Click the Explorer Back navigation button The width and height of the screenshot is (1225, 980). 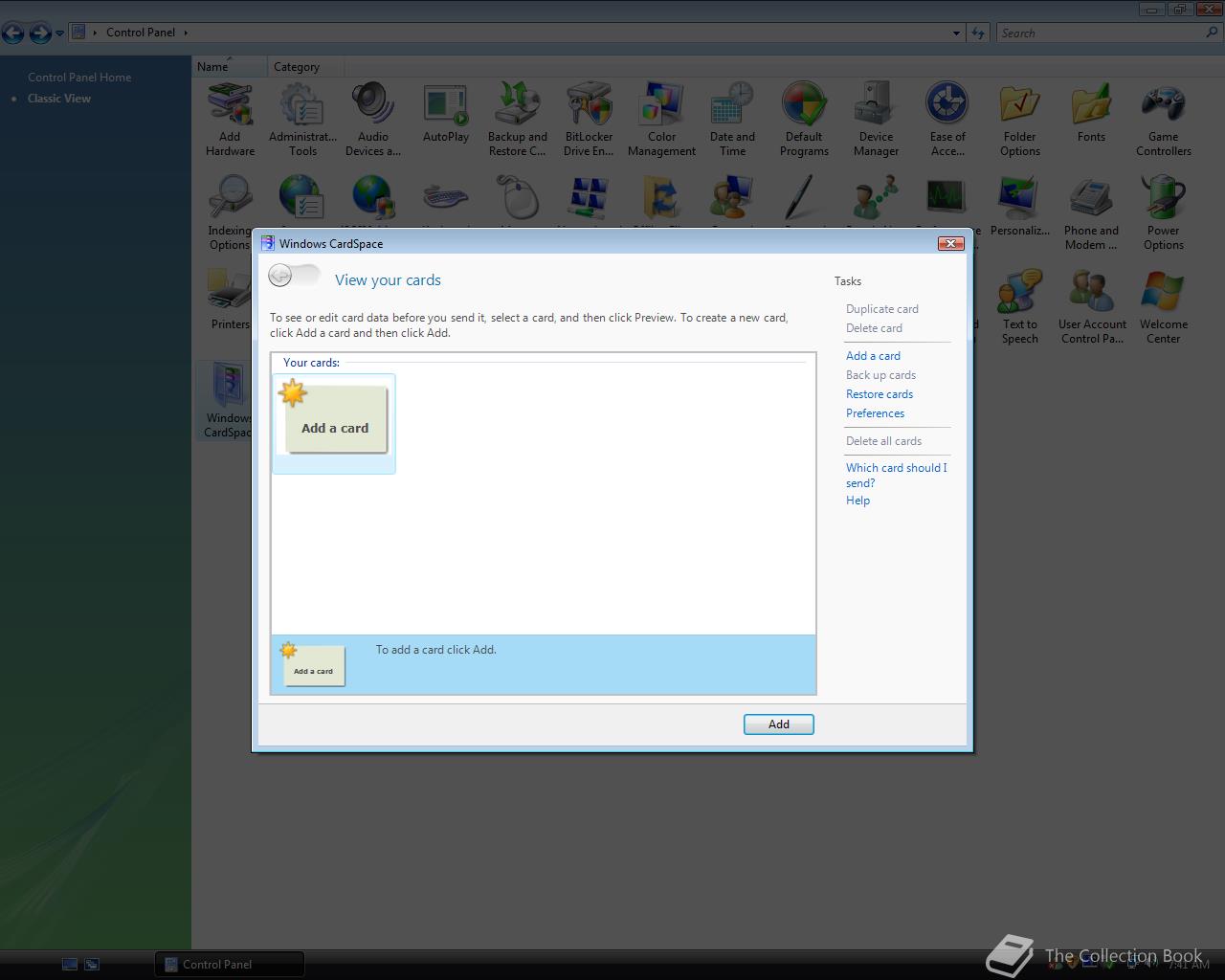click(x=13, y=33)
